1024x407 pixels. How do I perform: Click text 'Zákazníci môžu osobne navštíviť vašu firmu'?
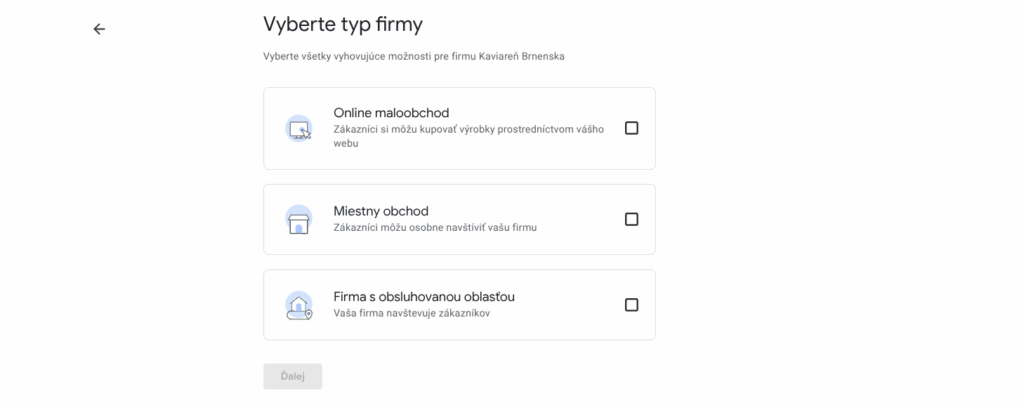point(435,228)
